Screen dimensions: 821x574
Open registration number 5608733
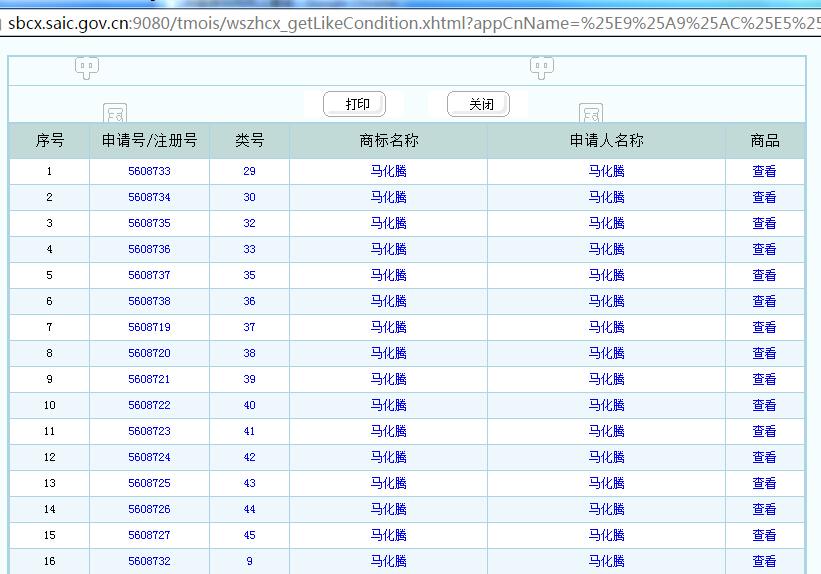(x=149, y=171)
